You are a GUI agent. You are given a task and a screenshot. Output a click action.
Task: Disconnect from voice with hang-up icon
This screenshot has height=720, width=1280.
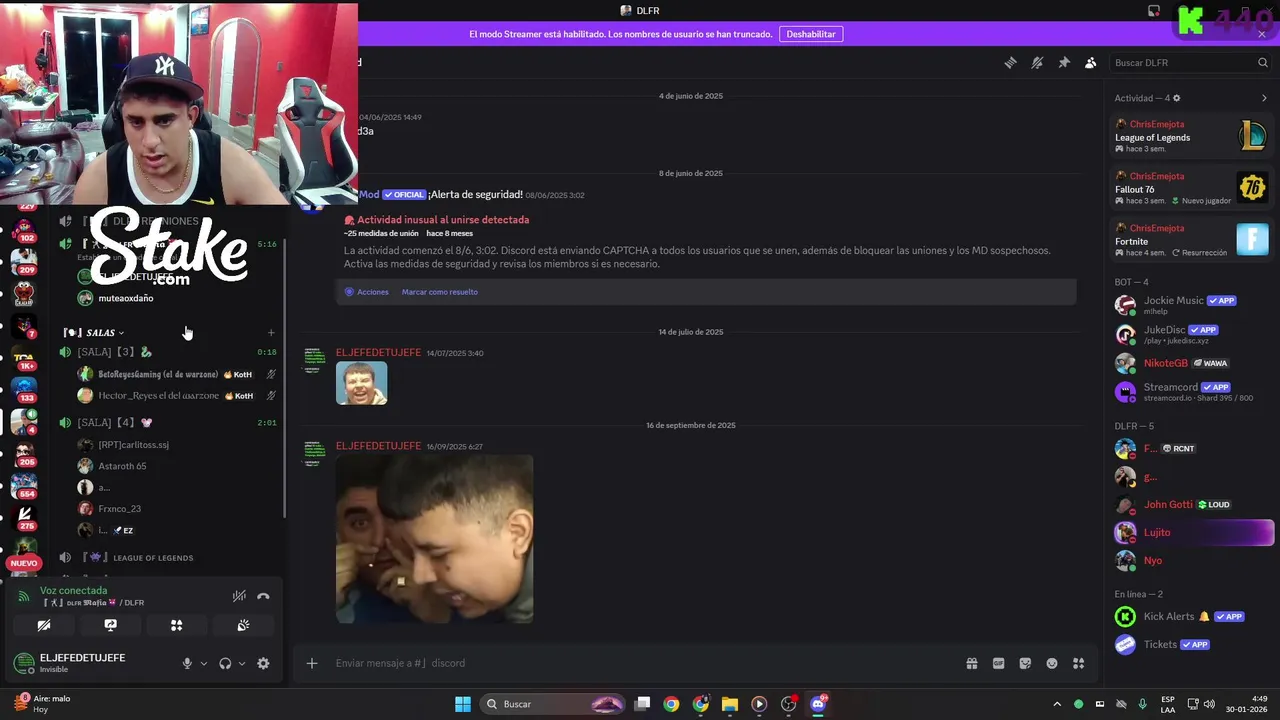[263, 596]
